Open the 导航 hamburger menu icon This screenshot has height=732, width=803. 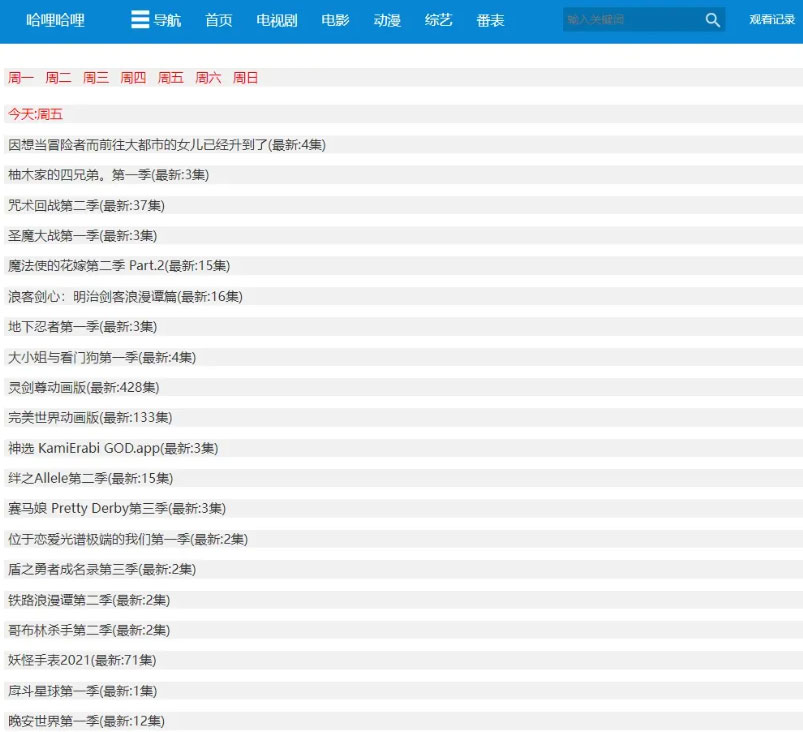140,19
